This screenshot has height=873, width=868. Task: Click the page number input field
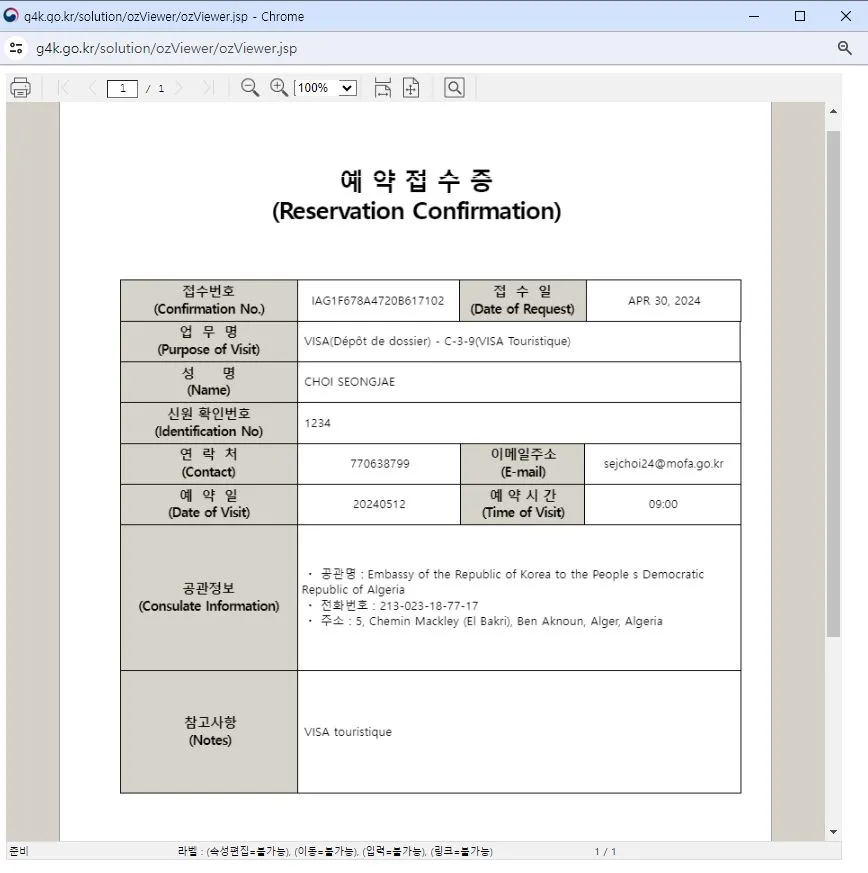click(122, 88)
